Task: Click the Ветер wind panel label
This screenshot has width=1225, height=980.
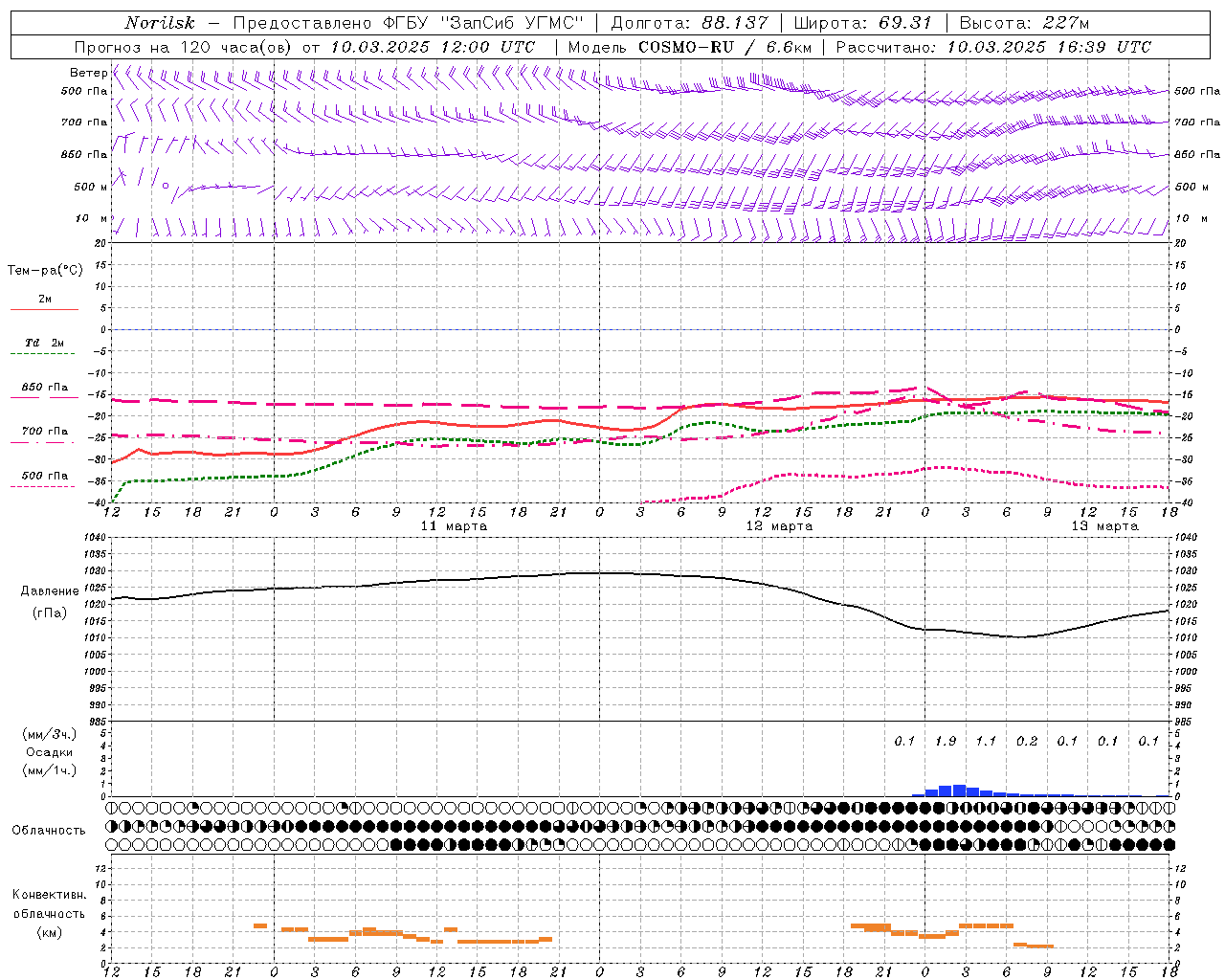Action: [x=89, y=73]
